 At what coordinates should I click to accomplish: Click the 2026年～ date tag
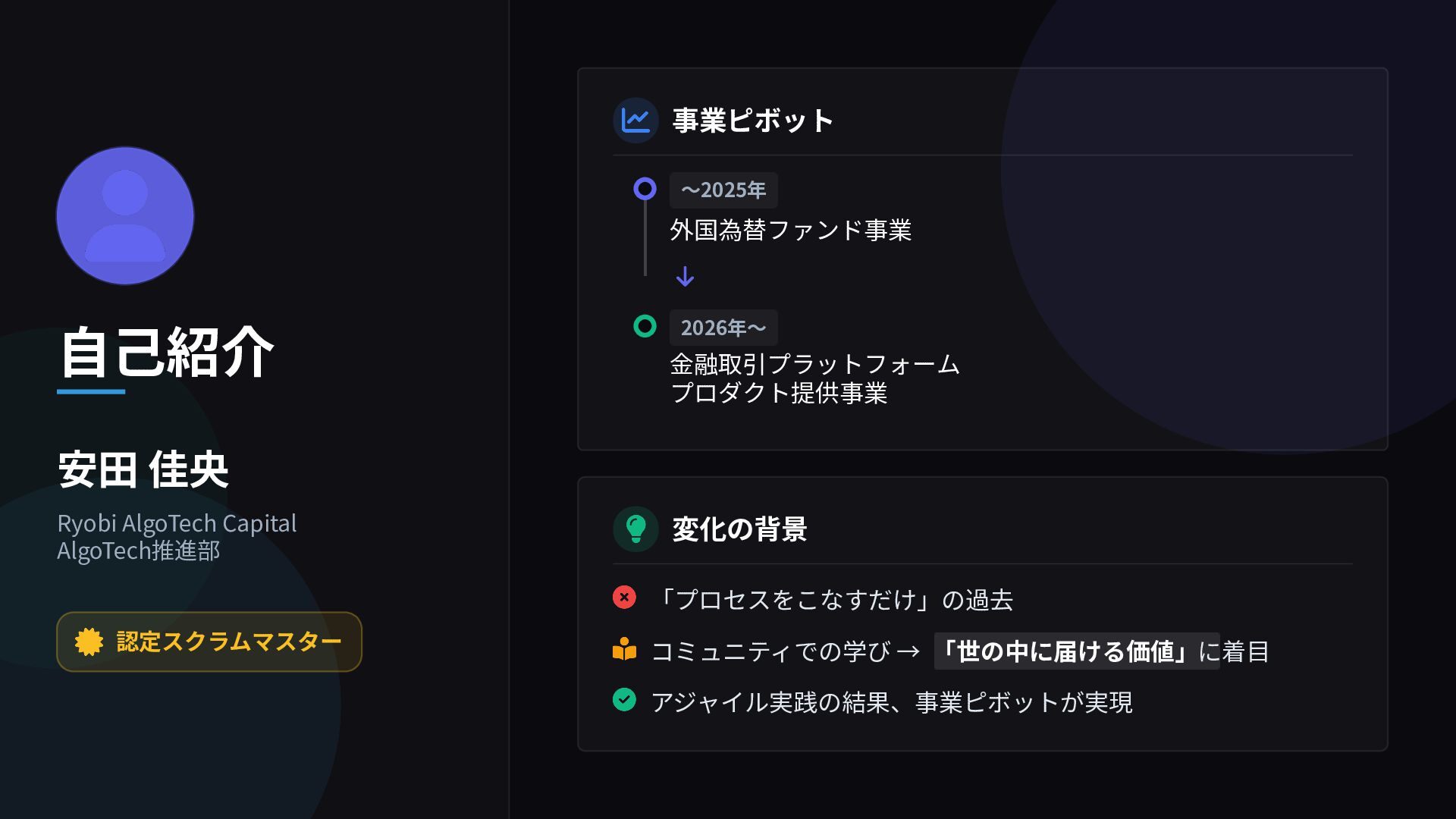click(x=723, y=328)
